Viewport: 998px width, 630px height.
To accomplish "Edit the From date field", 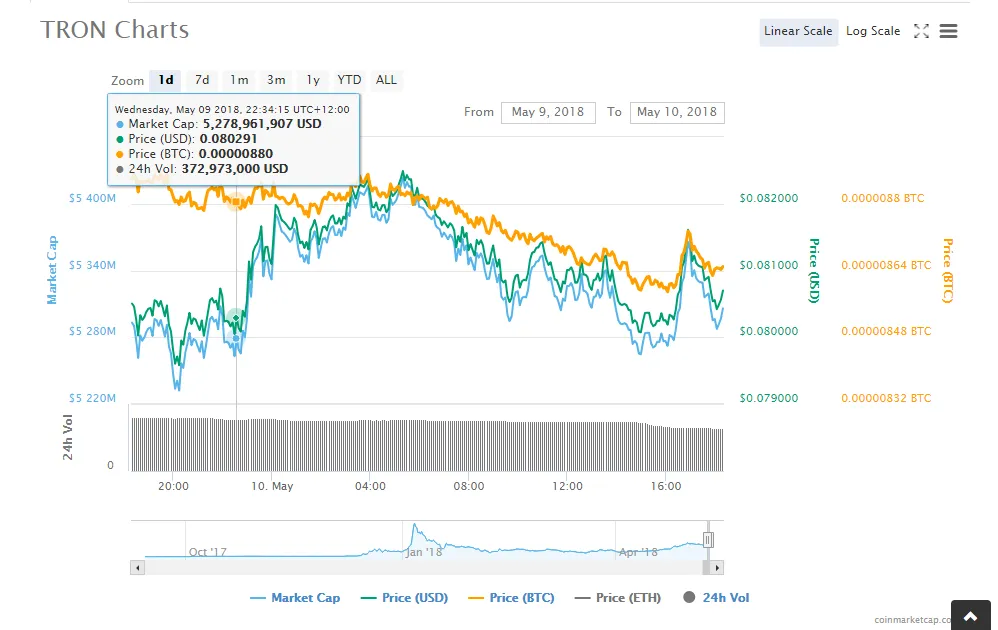I will point(548,113).
